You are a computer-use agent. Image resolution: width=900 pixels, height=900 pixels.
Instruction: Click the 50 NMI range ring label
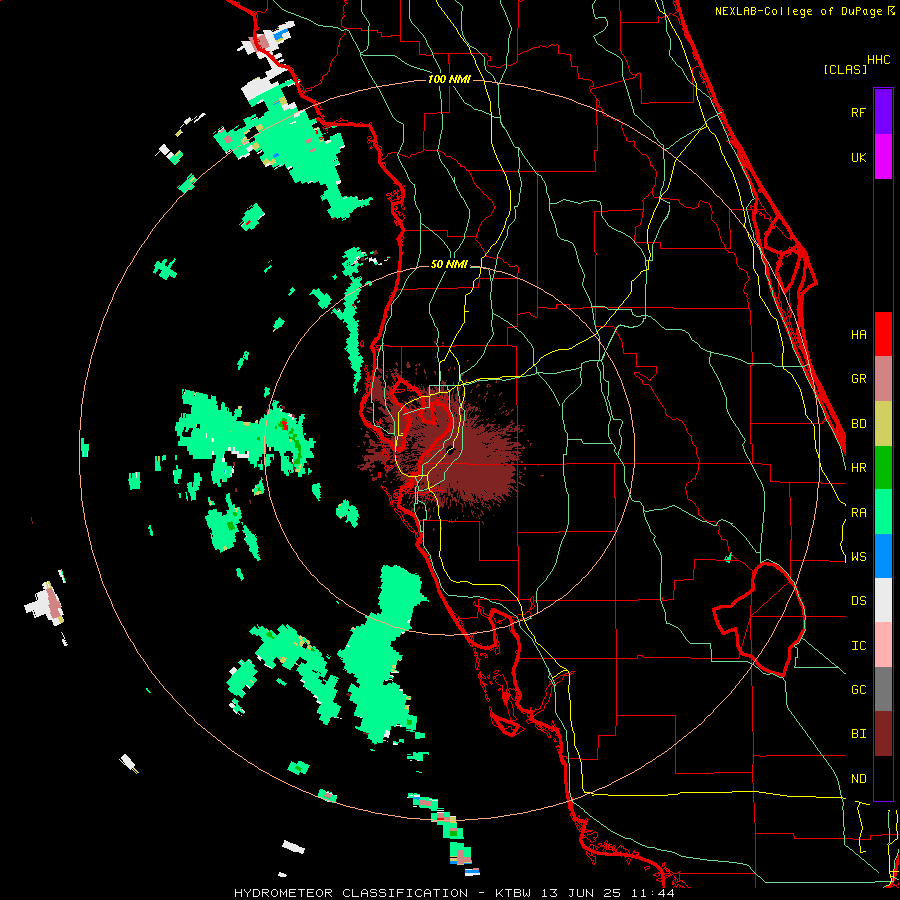tap(449, 264)
